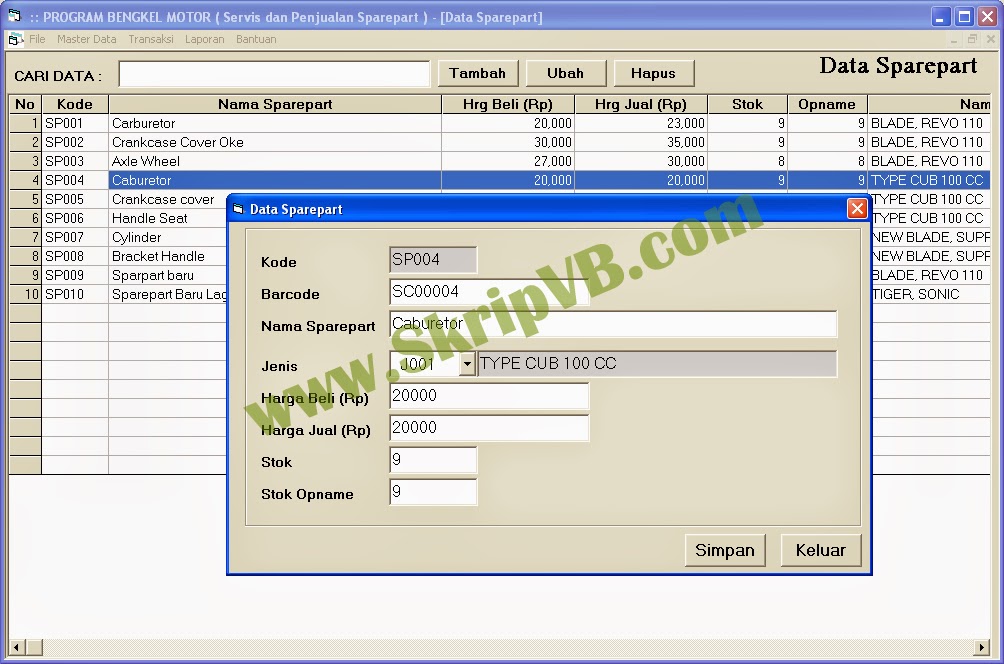Screen dimensions: 1004x664
Task: Click the TIGER, SONIC cell
Action: pos(930,295)
